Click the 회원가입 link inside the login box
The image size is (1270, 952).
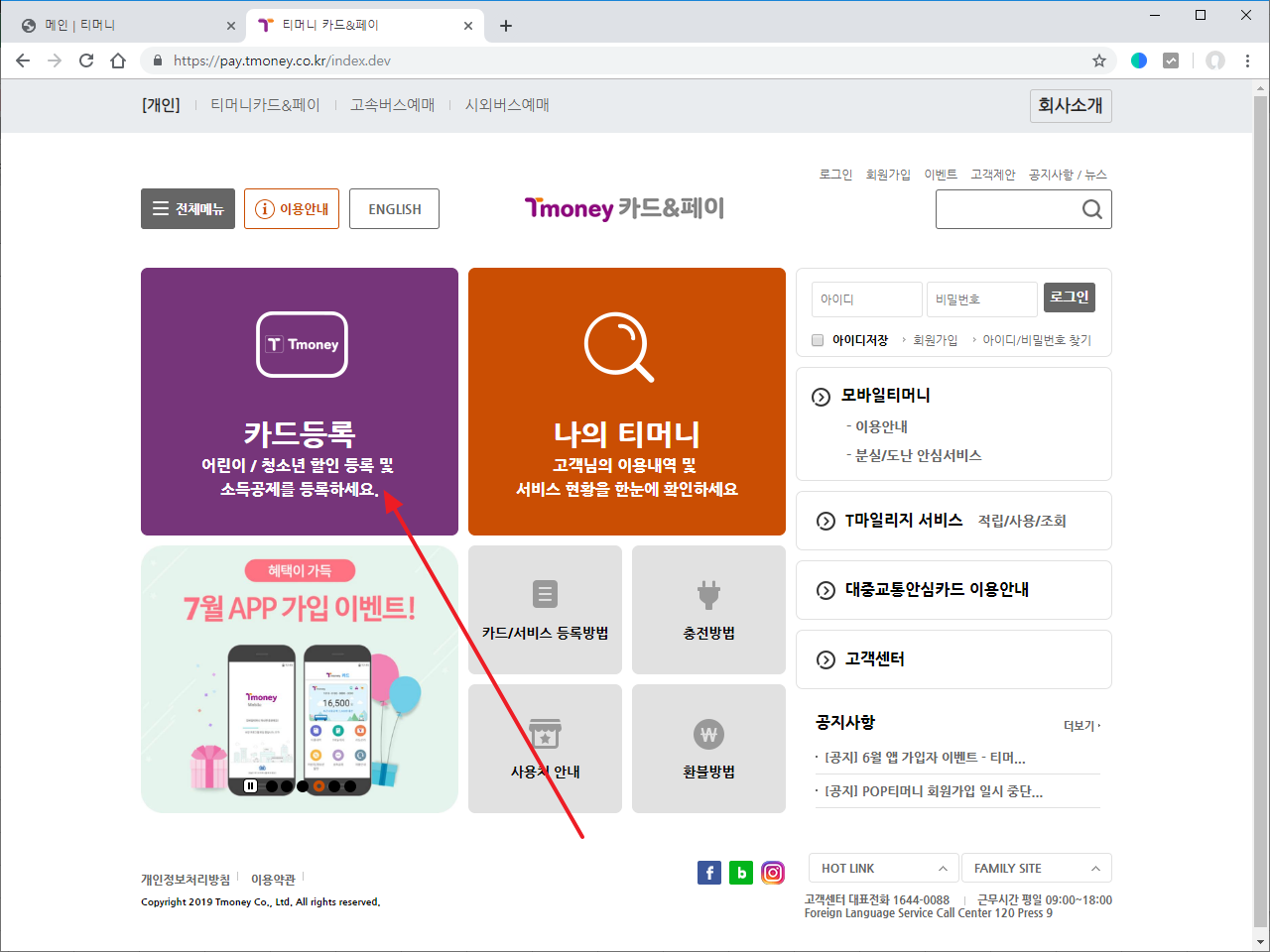click(x=936, y=340)
